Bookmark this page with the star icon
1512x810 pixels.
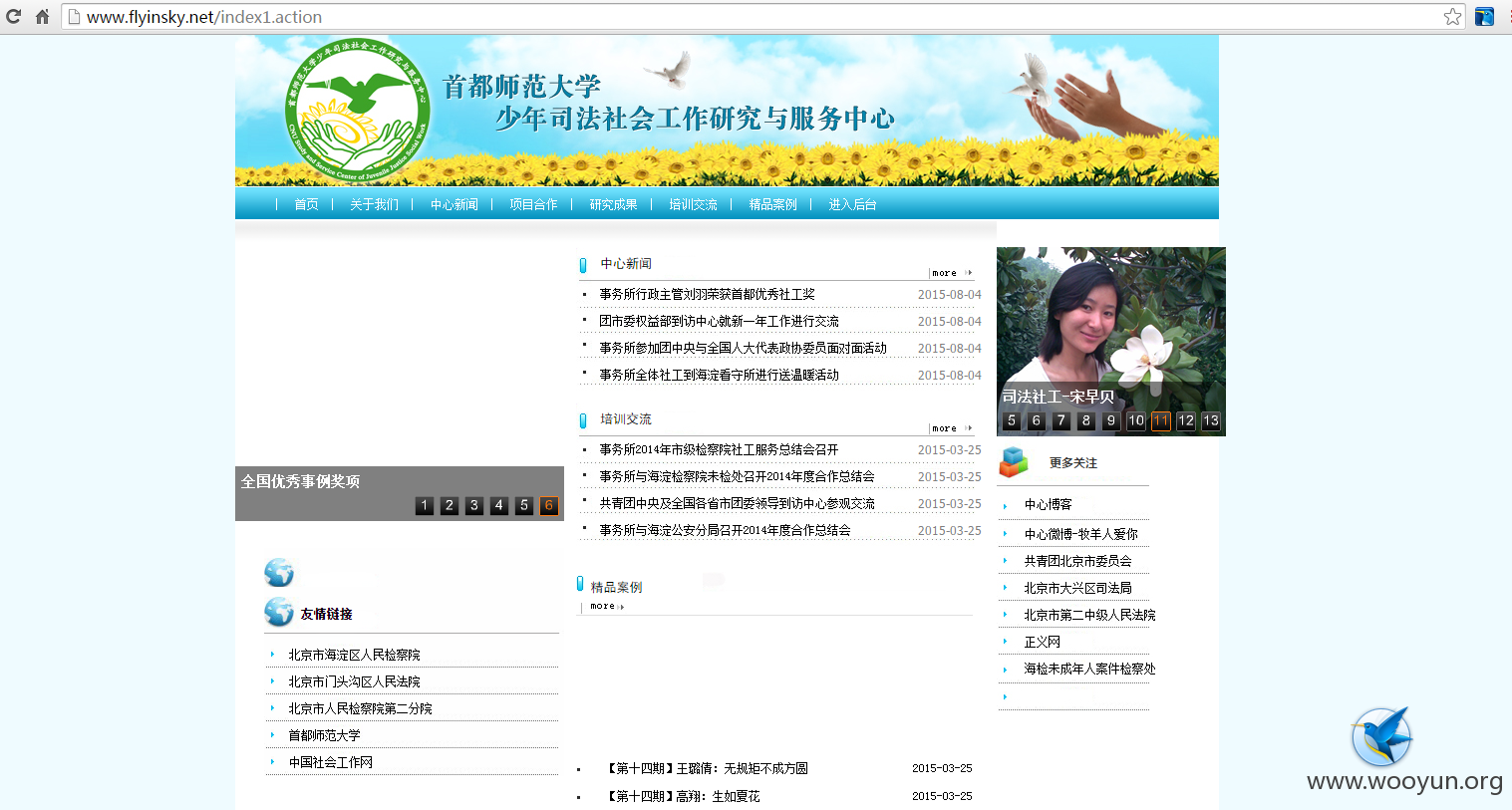point(1452,17)
